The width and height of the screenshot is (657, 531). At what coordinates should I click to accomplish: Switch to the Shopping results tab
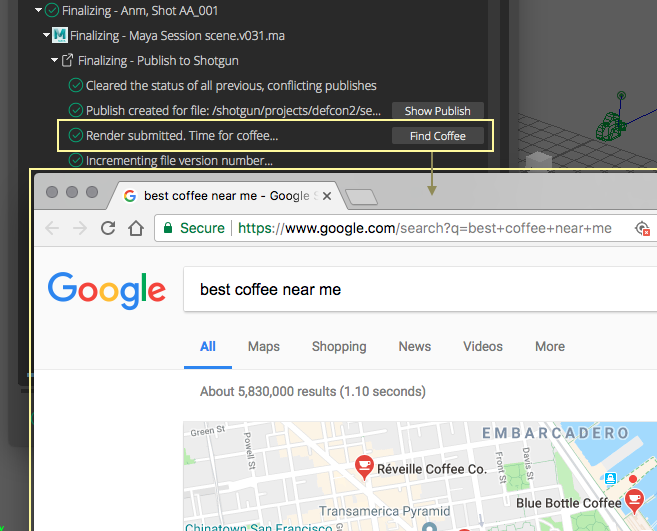coord(339,347)
